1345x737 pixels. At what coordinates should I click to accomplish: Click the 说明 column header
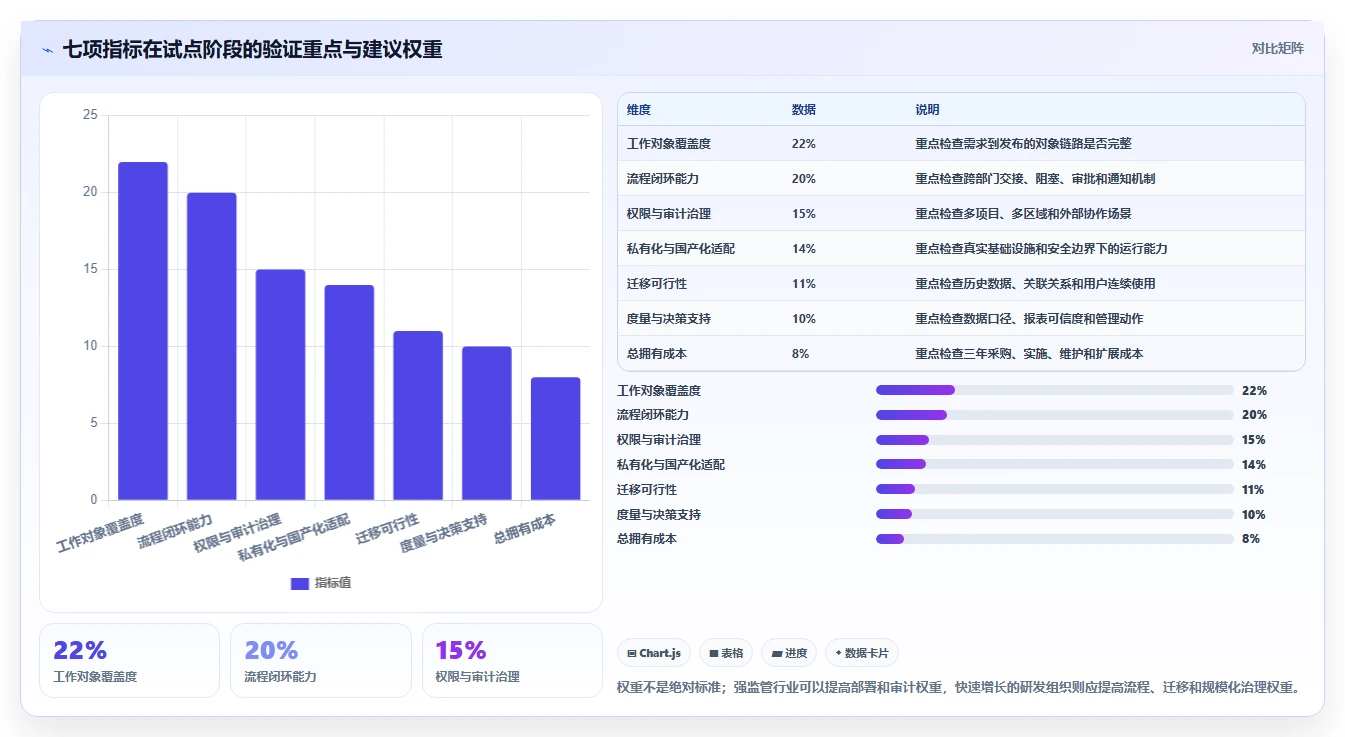pos(927,109)
